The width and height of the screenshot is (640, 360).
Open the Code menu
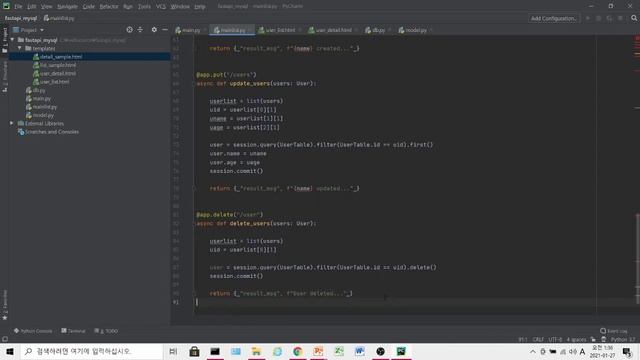tap(89, 7)
